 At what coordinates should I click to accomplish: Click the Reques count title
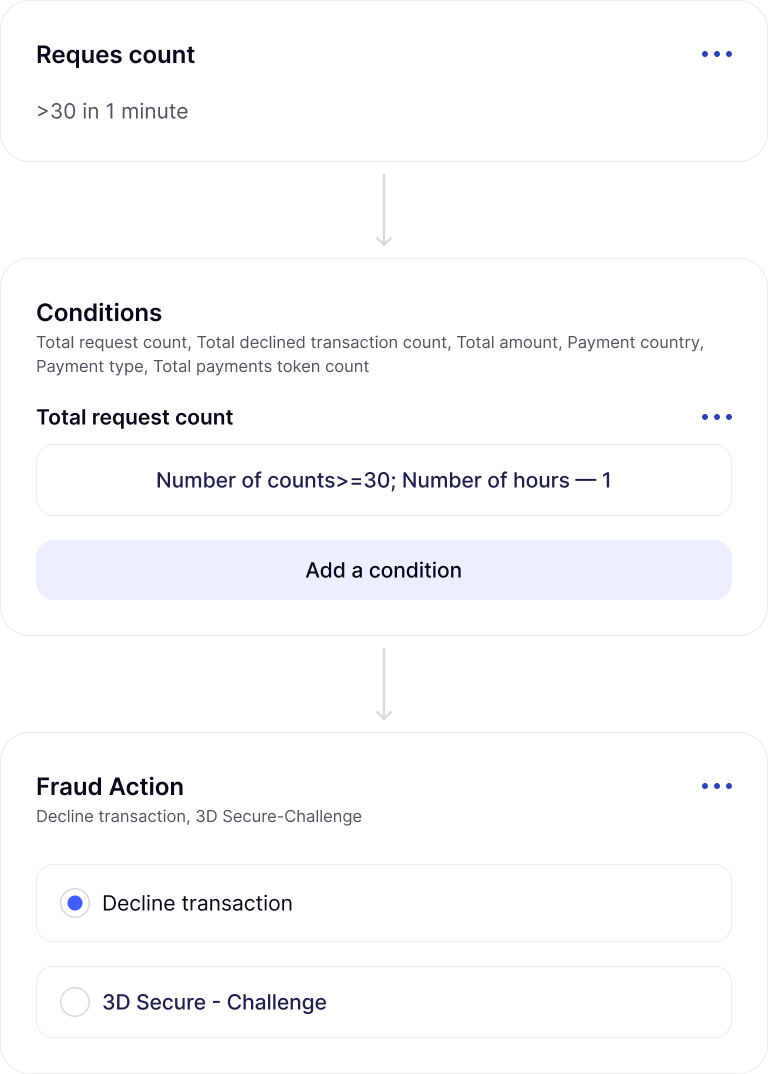point(116,55)
